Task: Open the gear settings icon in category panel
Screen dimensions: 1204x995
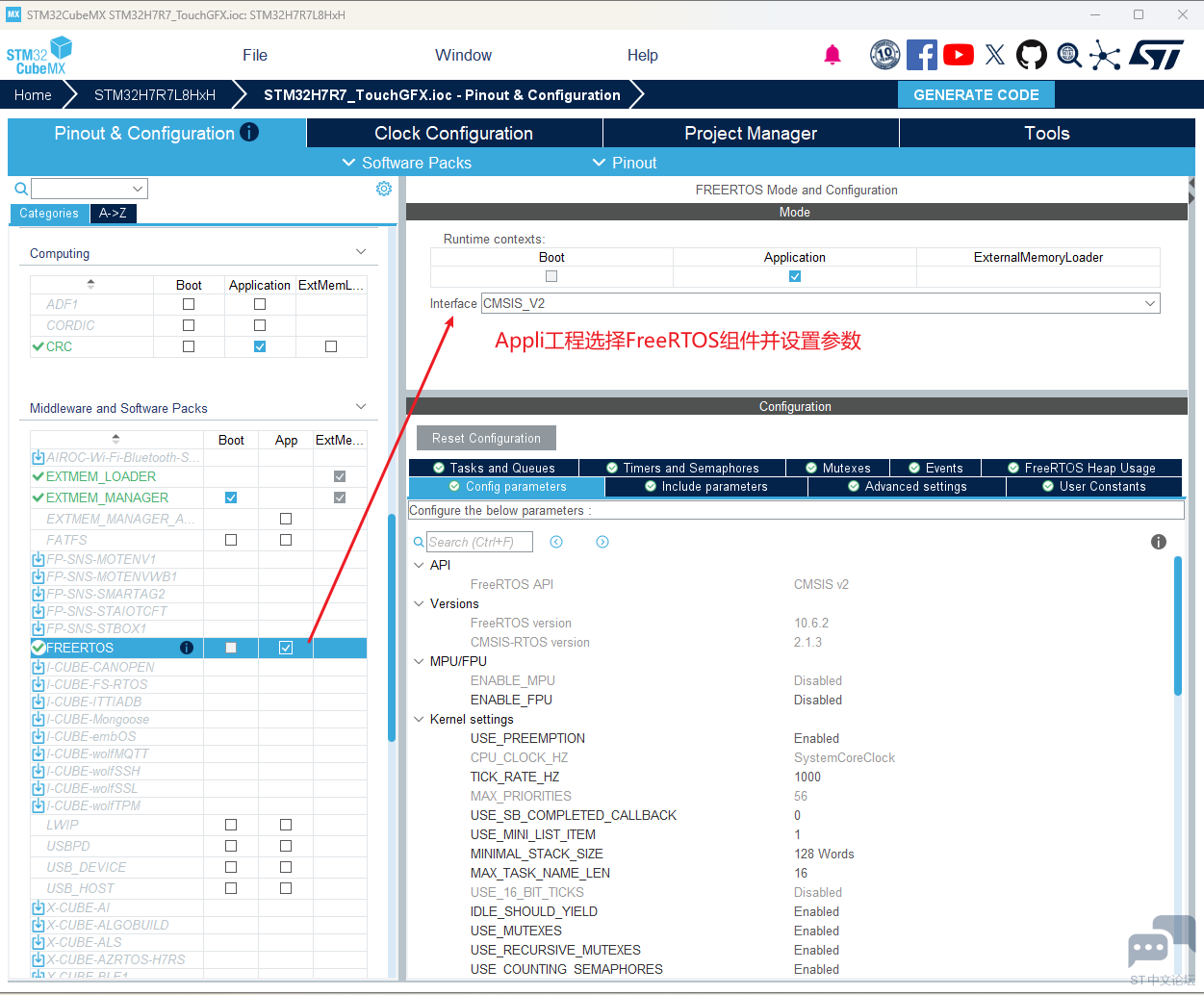Action: 384,189
